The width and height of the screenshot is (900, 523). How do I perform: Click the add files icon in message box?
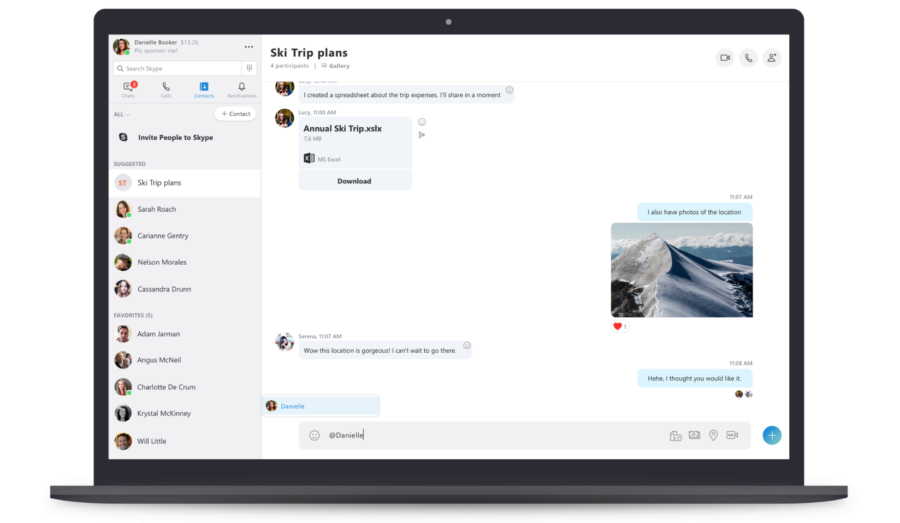pos(675,435)
